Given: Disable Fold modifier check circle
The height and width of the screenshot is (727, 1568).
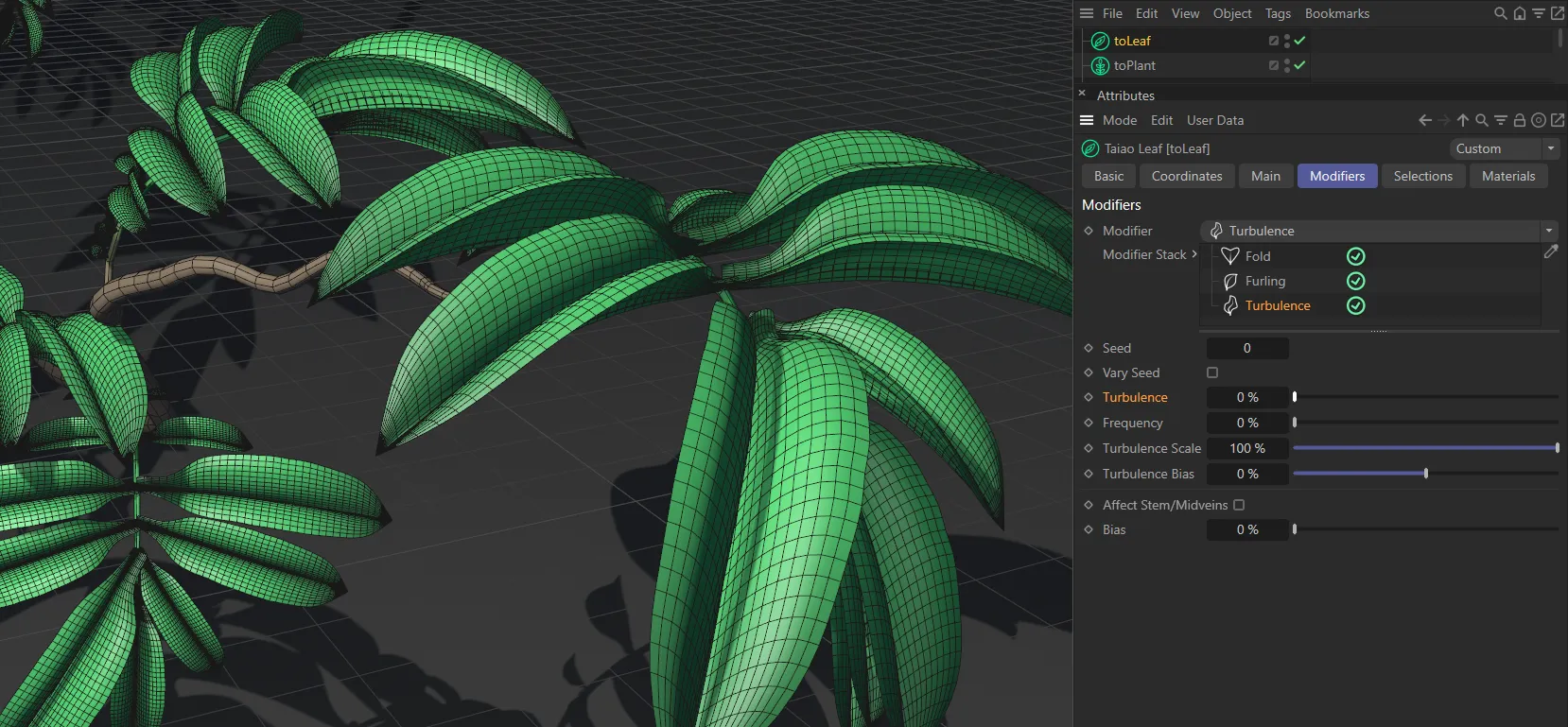Looking at the screenshot, I should (x=1355, y=256).
